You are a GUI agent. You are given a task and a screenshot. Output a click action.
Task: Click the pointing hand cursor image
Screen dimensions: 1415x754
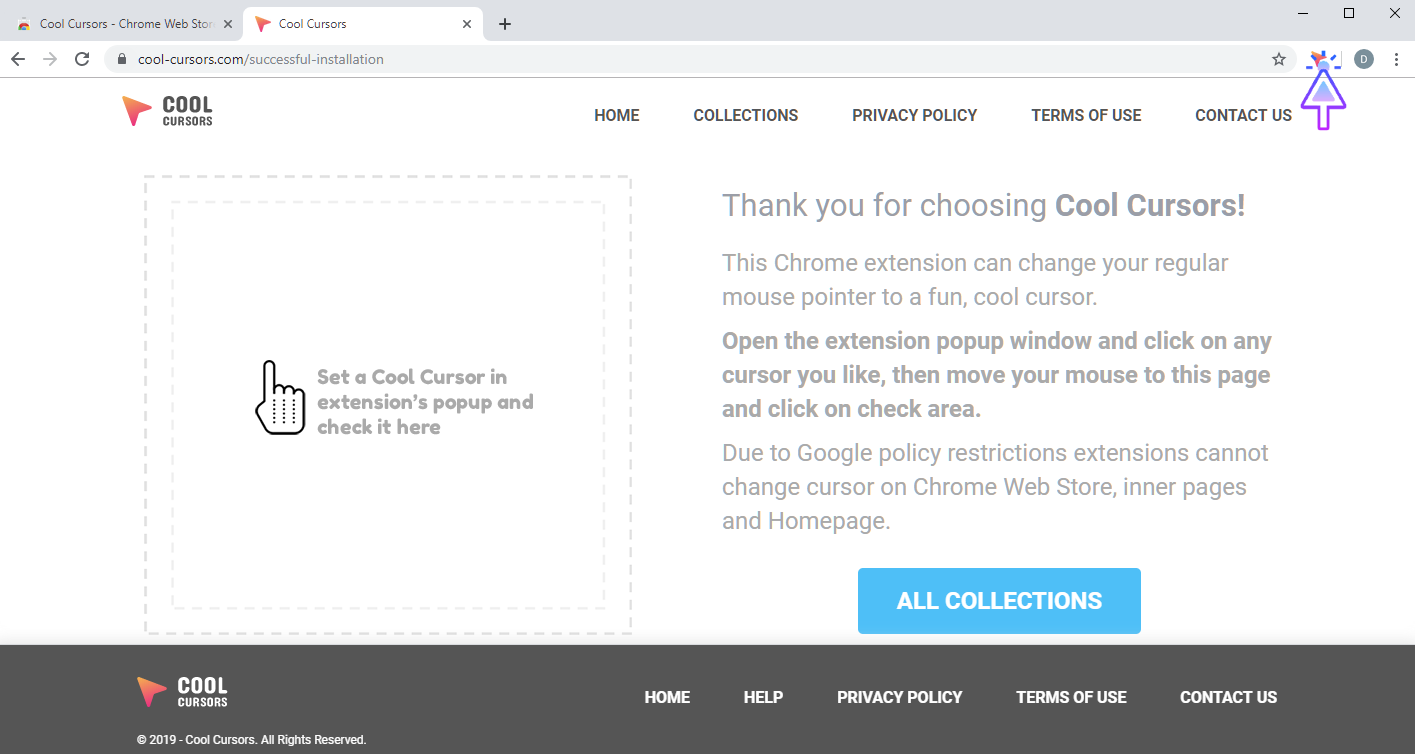[x=279, y=398]
